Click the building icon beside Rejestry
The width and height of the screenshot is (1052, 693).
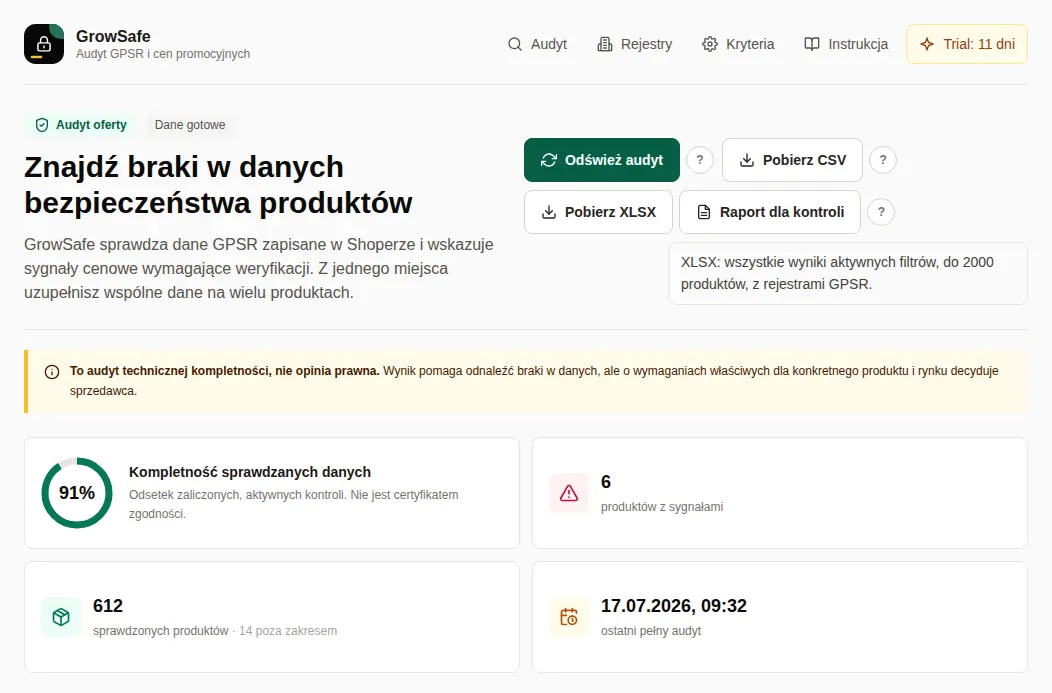tap(604, 44)
